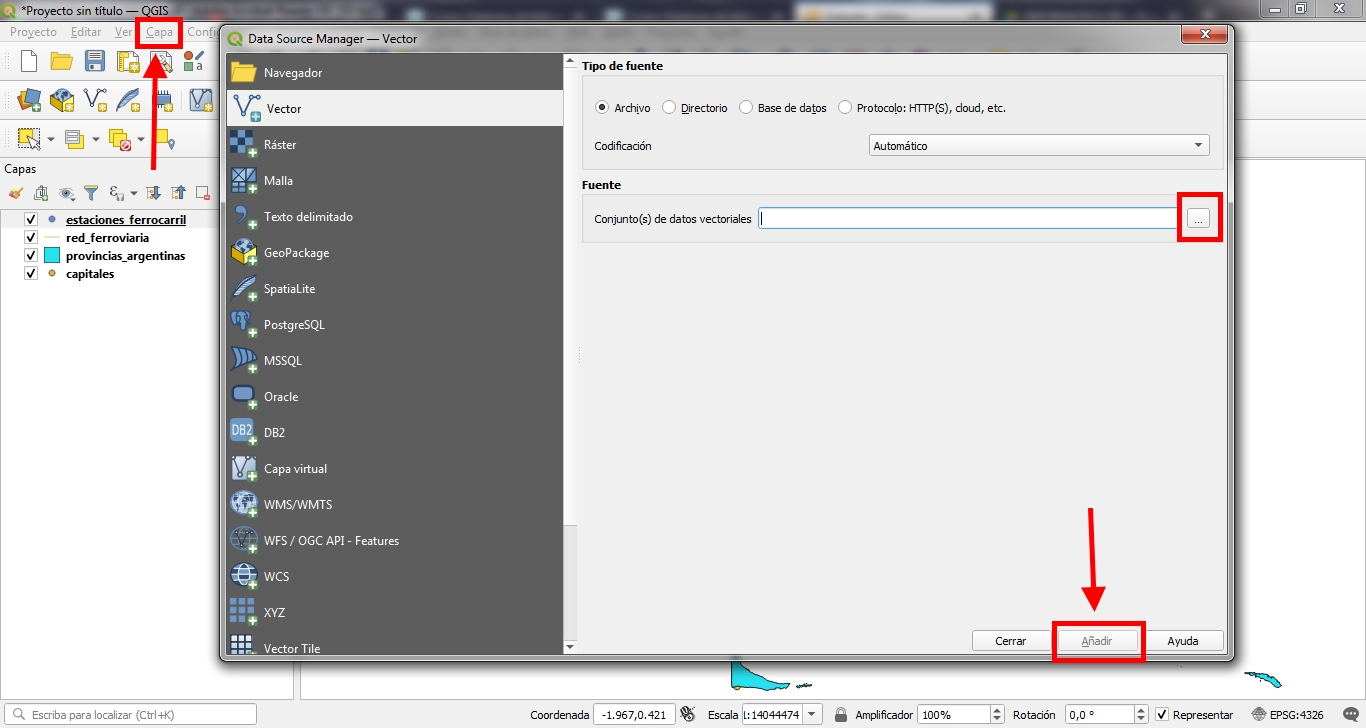Expand the filter by expression dropdown arrow
This screenshot has height=728, width=1366.
(134, 193)
